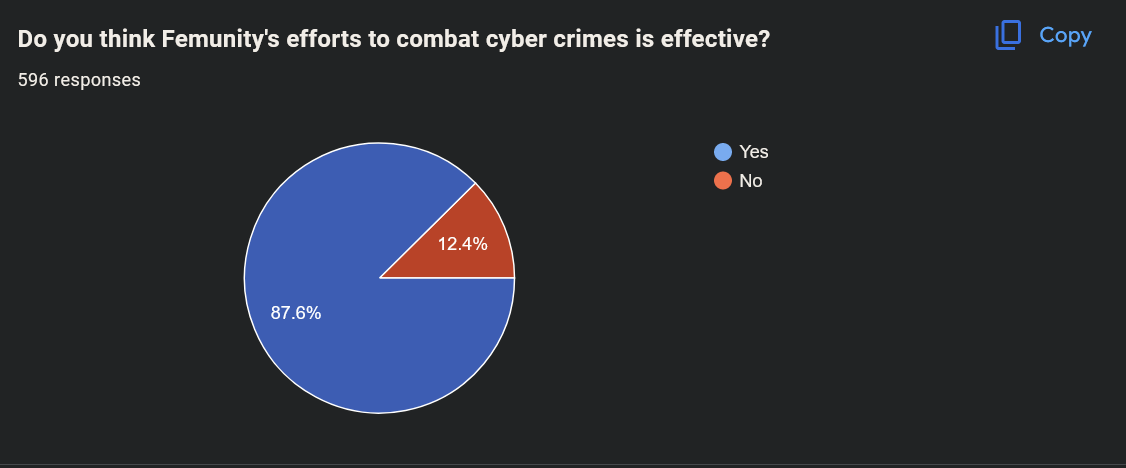Click the 596 responses text
This screenshot has width=1126, height=468.
point(79,80)
